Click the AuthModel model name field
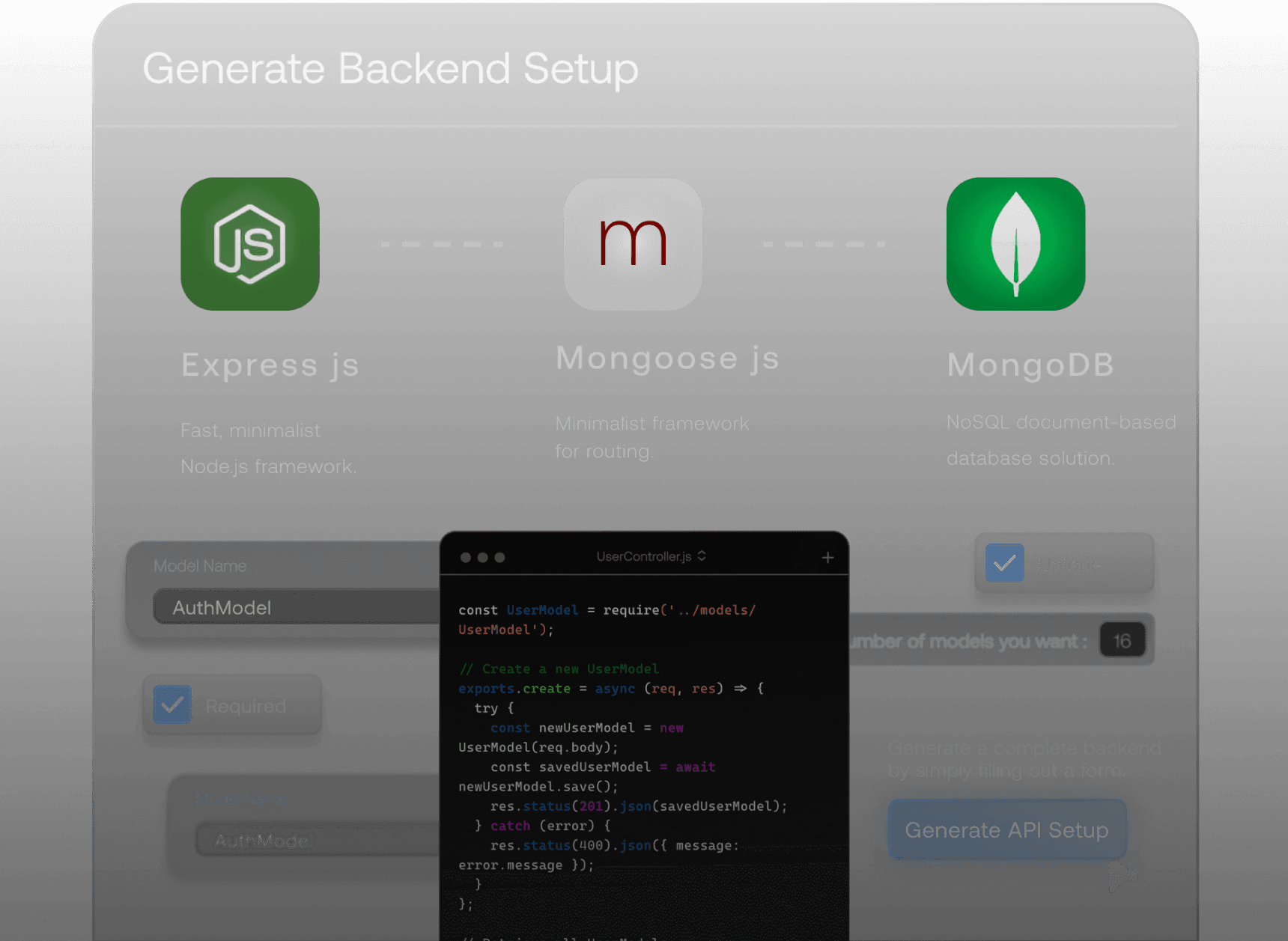Screen dimensions: 1288x941 coord(297,606)
